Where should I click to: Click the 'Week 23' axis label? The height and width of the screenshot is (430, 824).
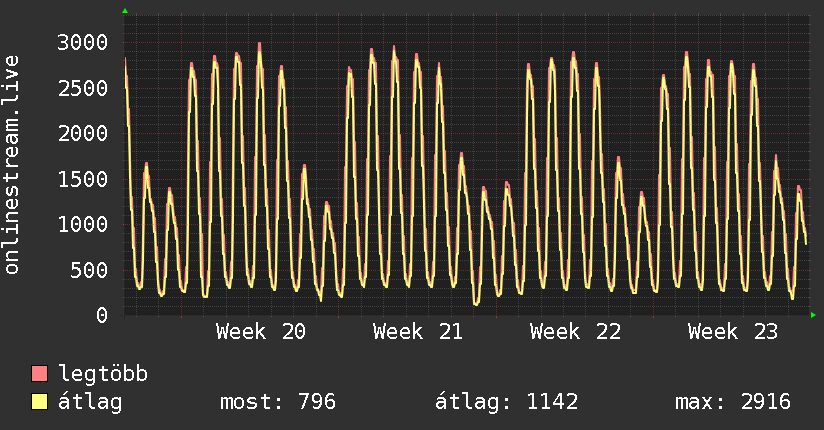coord(733,332)
